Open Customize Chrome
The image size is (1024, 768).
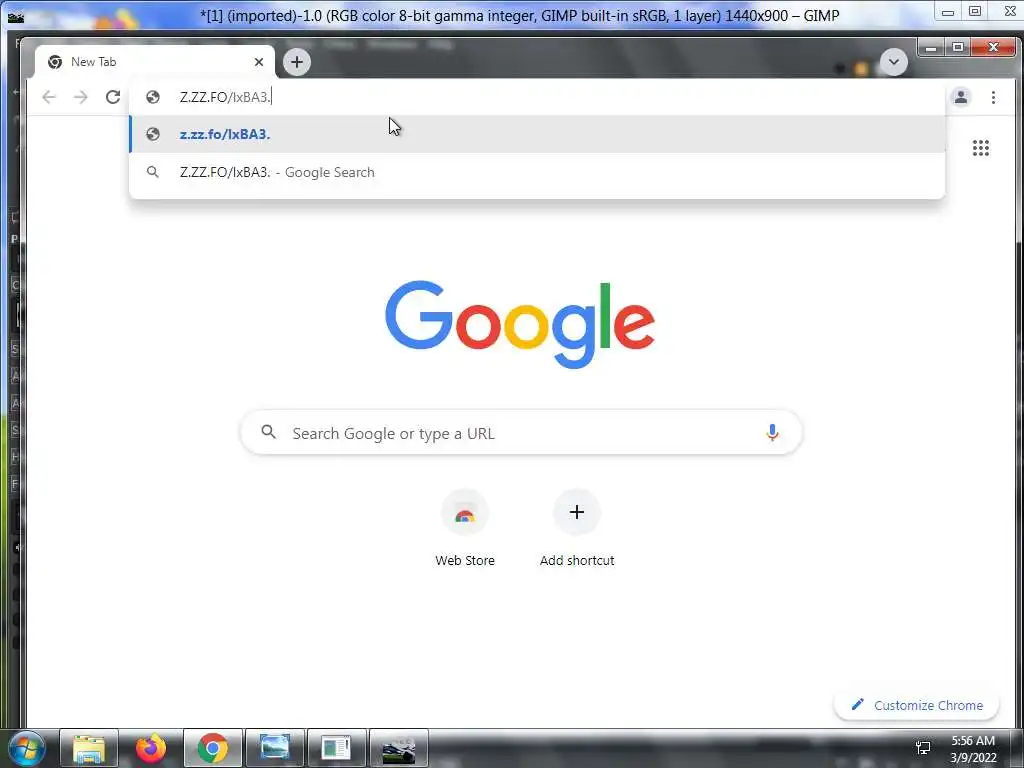(x=916, y=705)
